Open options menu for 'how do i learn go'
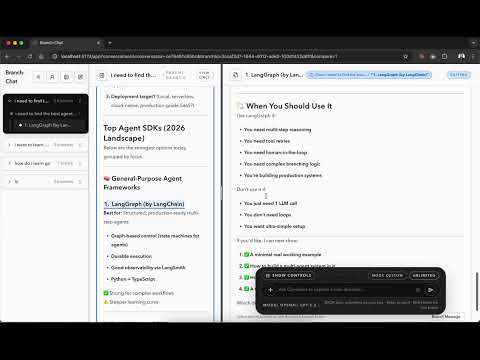Viewport: 480px width, 360px height. pos(80,163)
